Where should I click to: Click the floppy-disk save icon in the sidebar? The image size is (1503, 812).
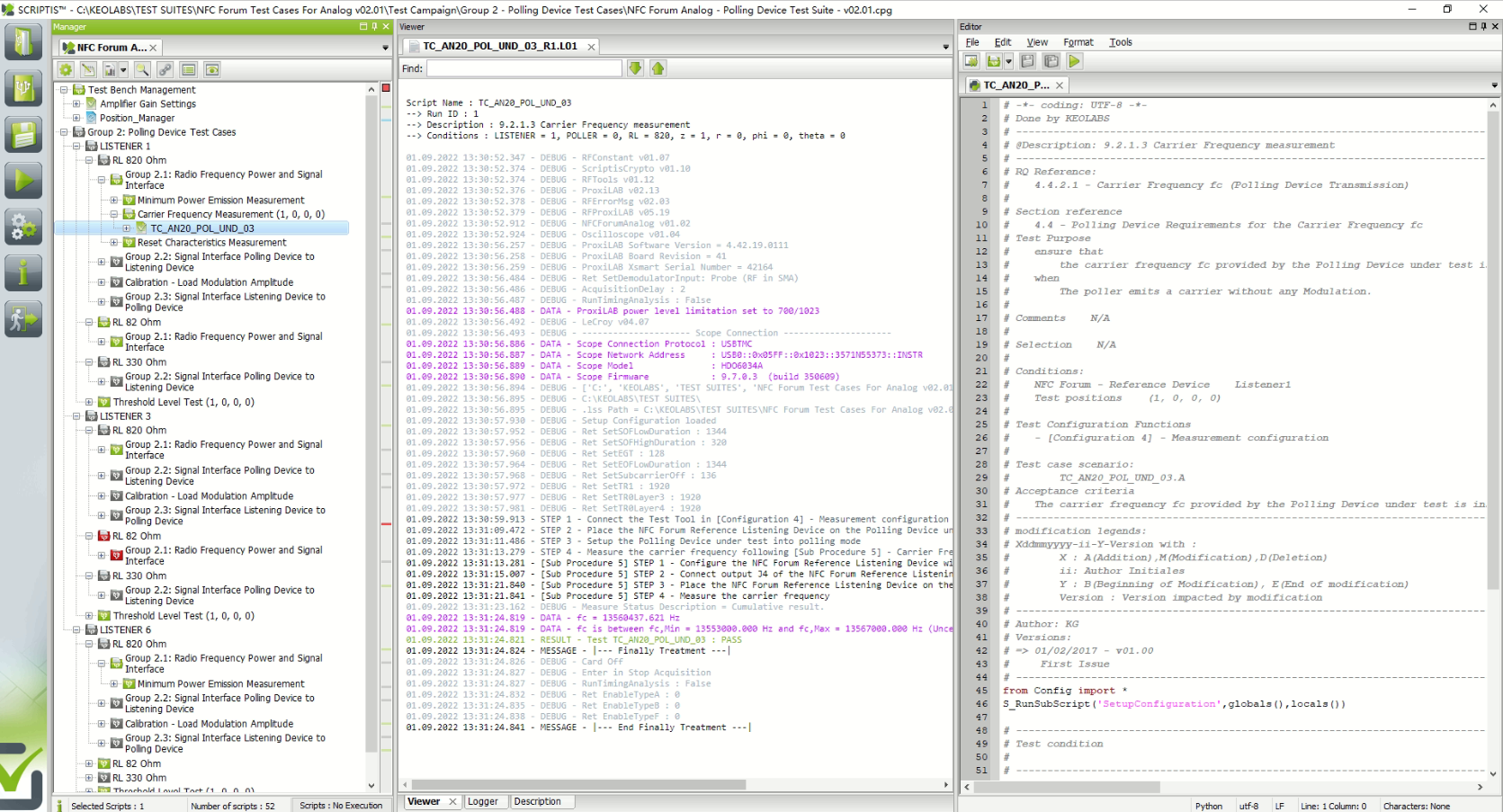[23, 135]
